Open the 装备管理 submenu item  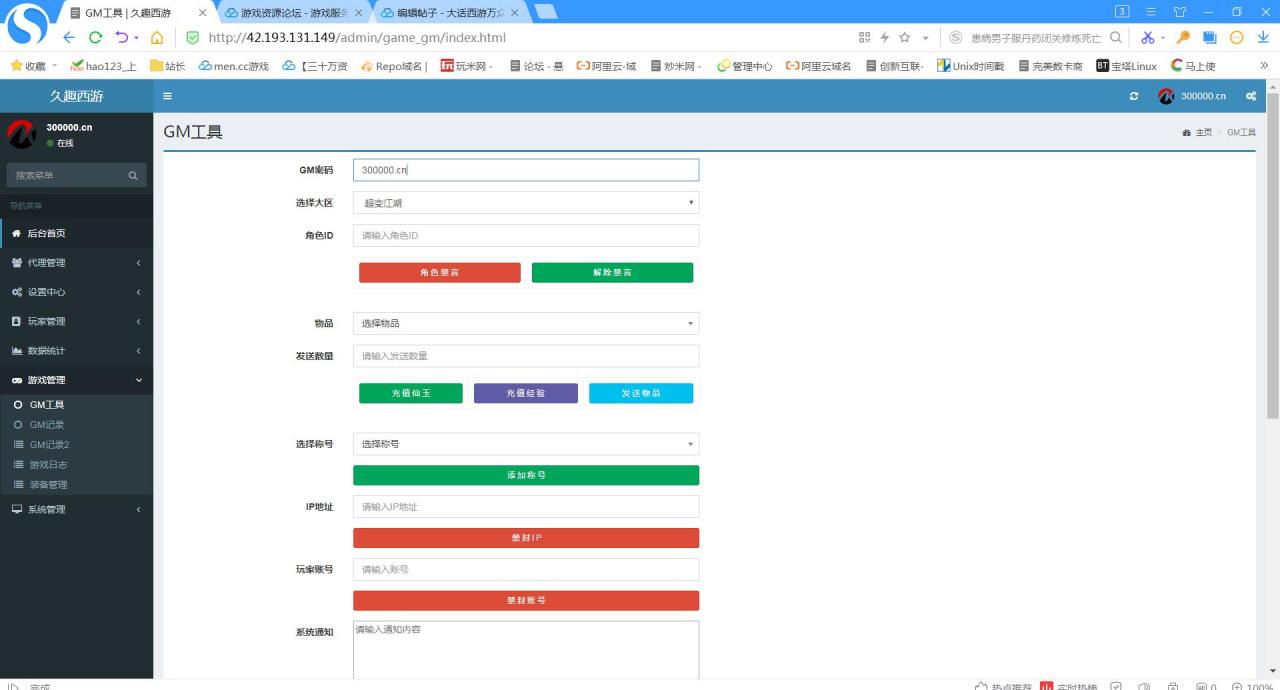76,485
